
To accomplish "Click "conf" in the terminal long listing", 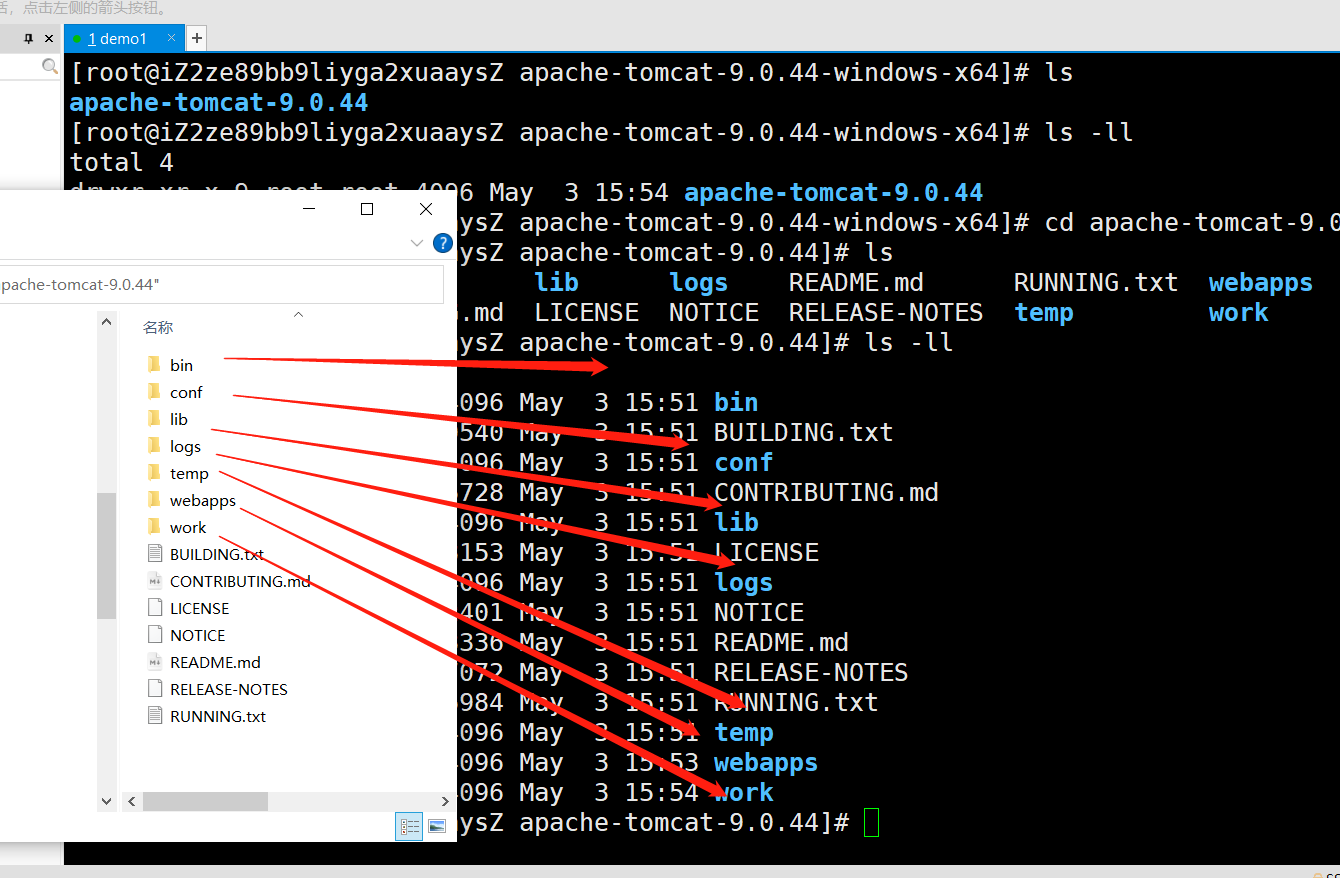I will point(744,462).
